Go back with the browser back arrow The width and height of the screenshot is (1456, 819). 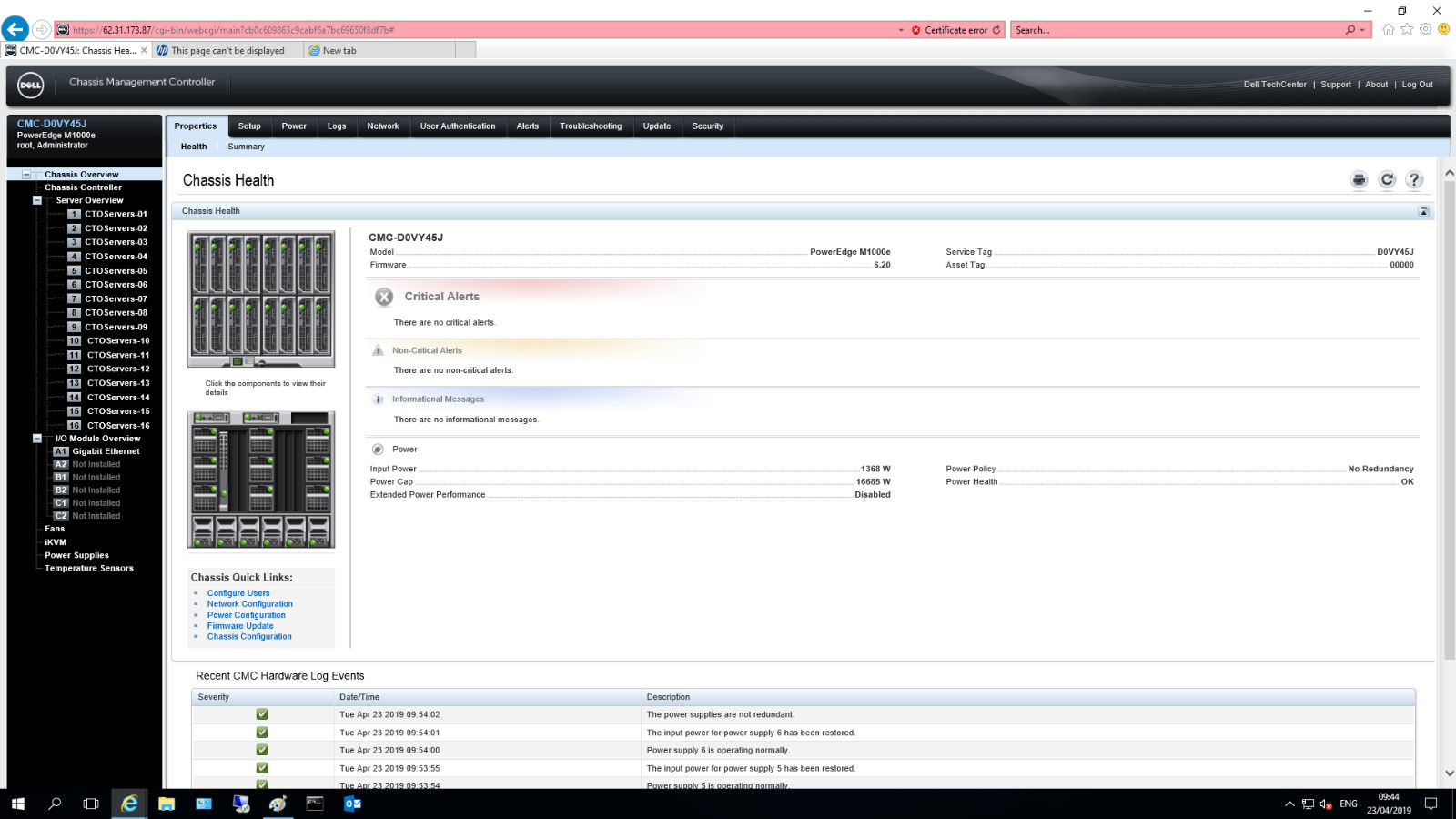click(15, 29)
